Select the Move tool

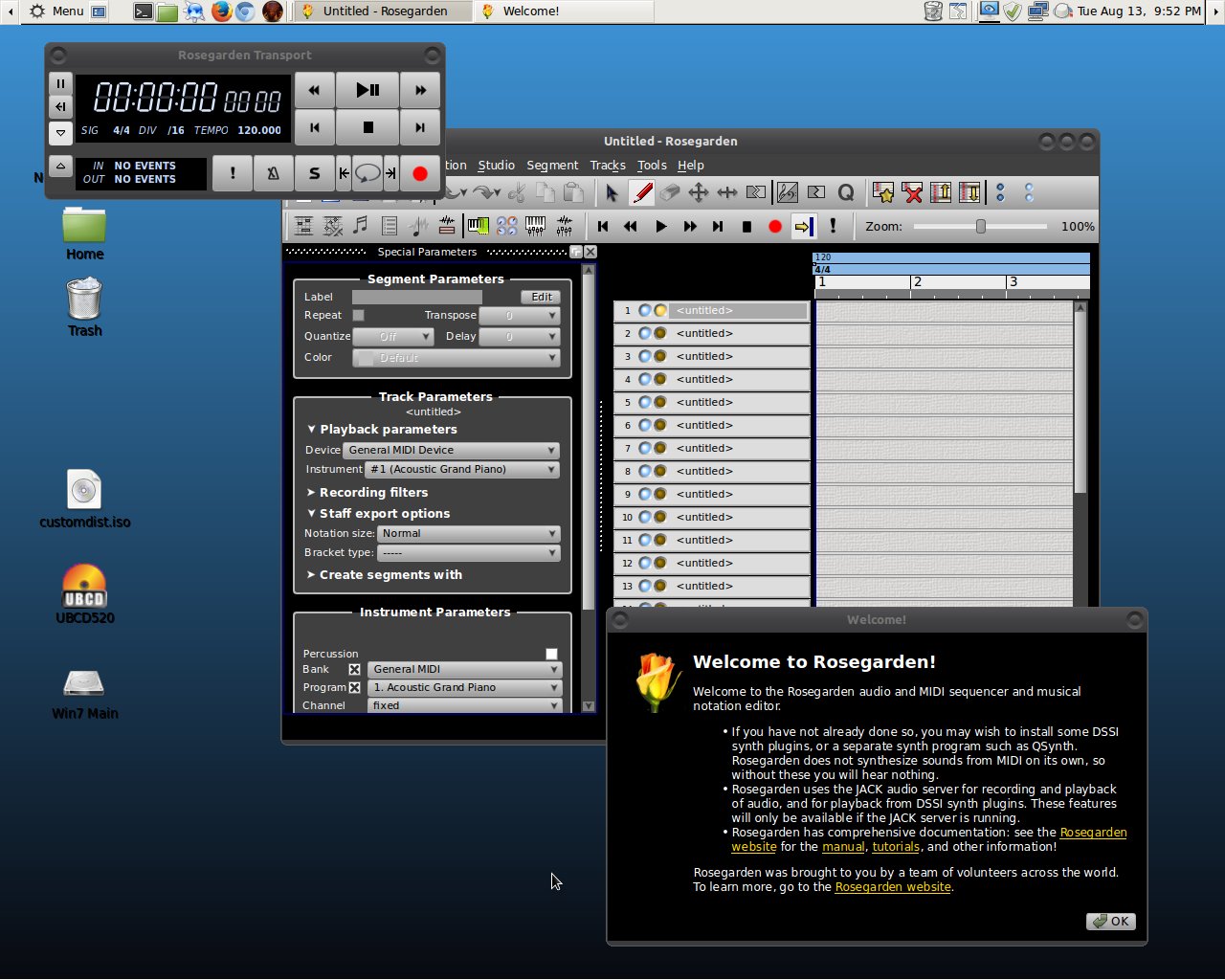(x=698, y=192)
